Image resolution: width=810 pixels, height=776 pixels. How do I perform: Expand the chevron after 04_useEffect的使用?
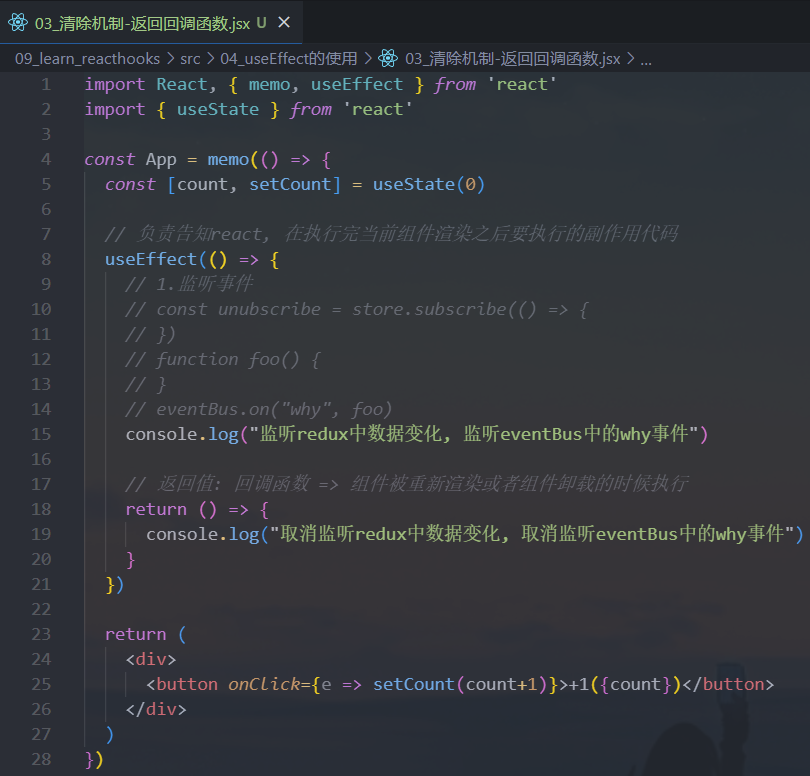pyautogui.click(x=368, y=59)
